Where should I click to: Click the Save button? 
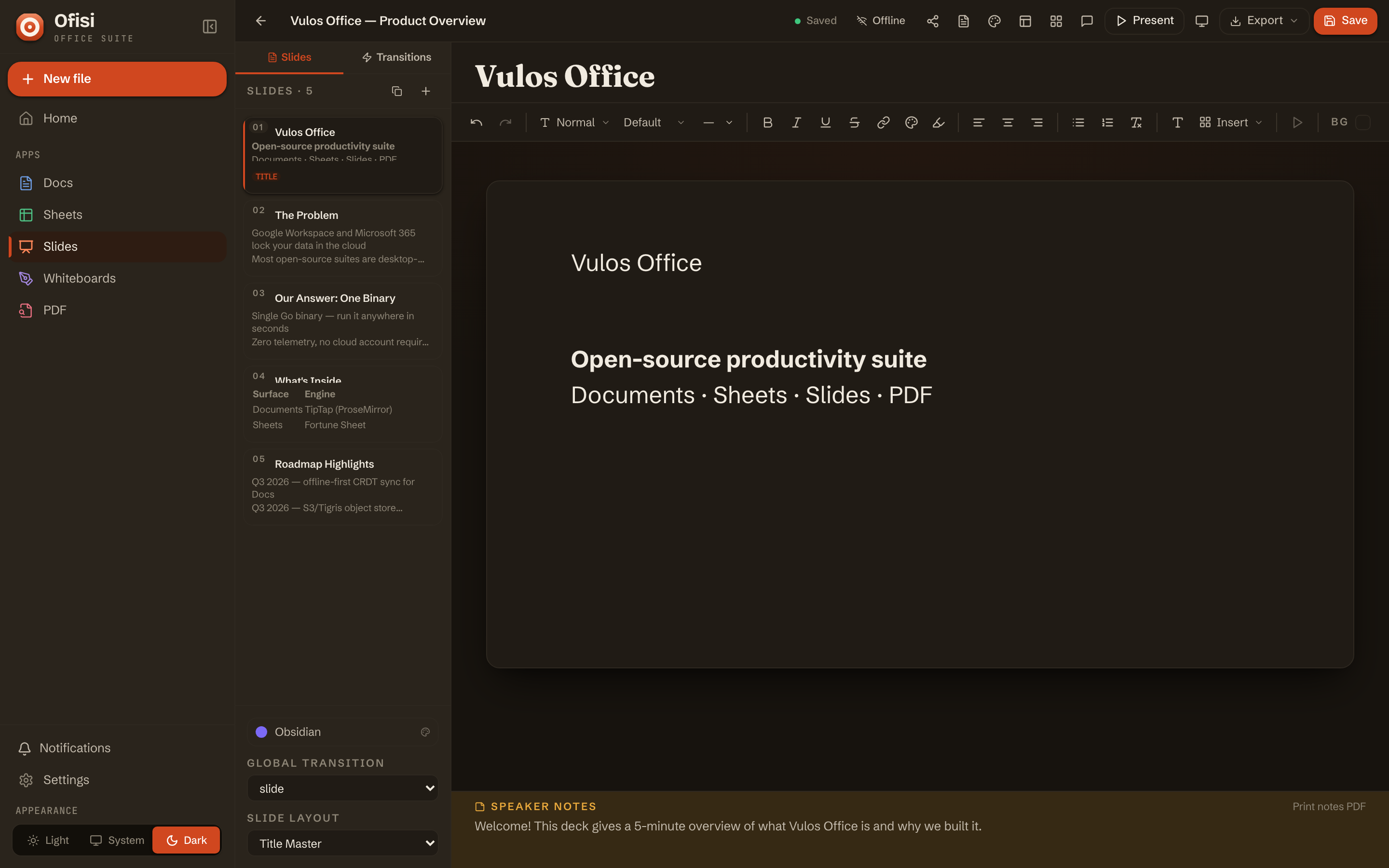1346,21
